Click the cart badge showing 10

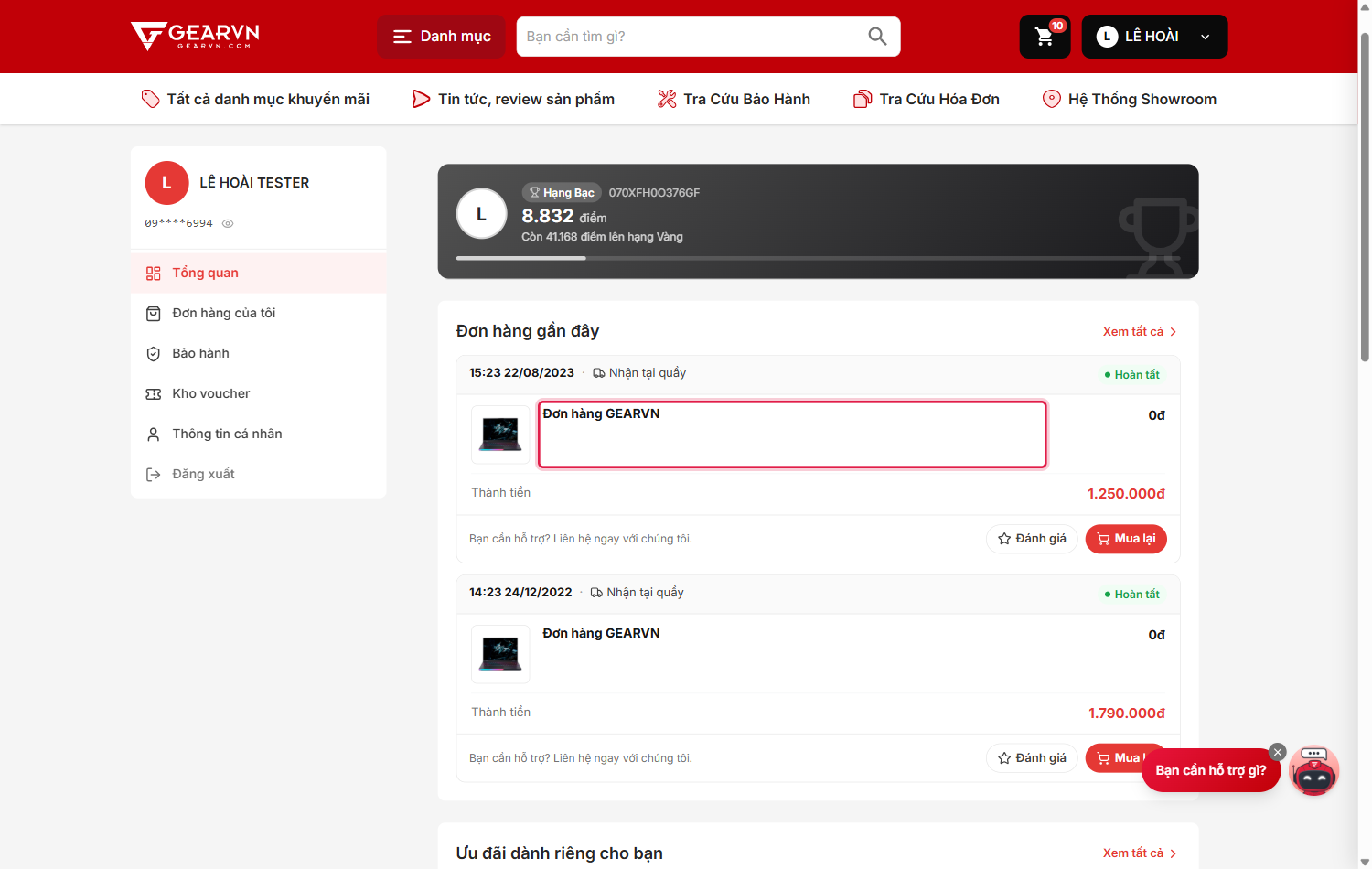coord(1057,26)
